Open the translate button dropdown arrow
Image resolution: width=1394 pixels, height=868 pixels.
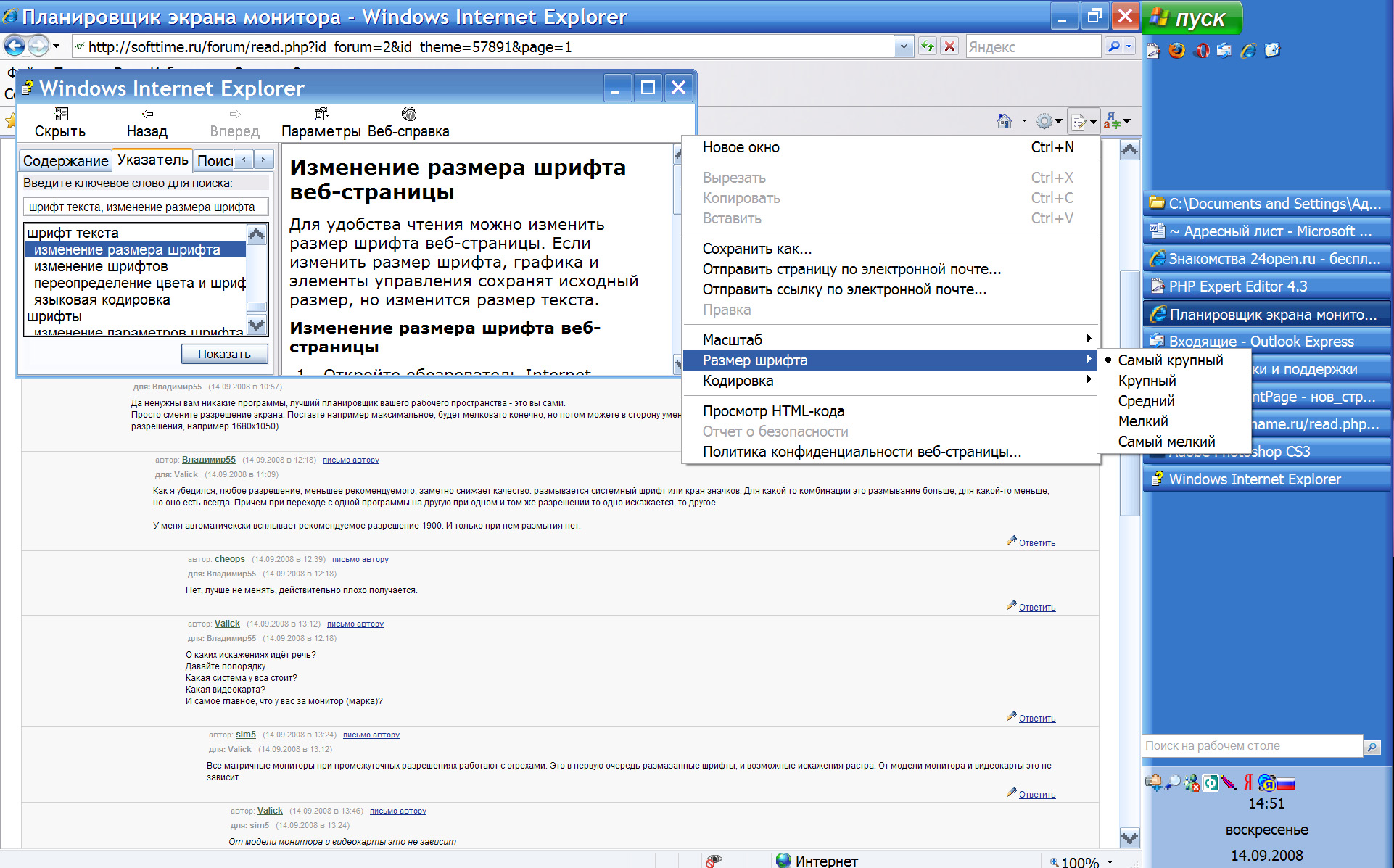[x=1127, y=122]
